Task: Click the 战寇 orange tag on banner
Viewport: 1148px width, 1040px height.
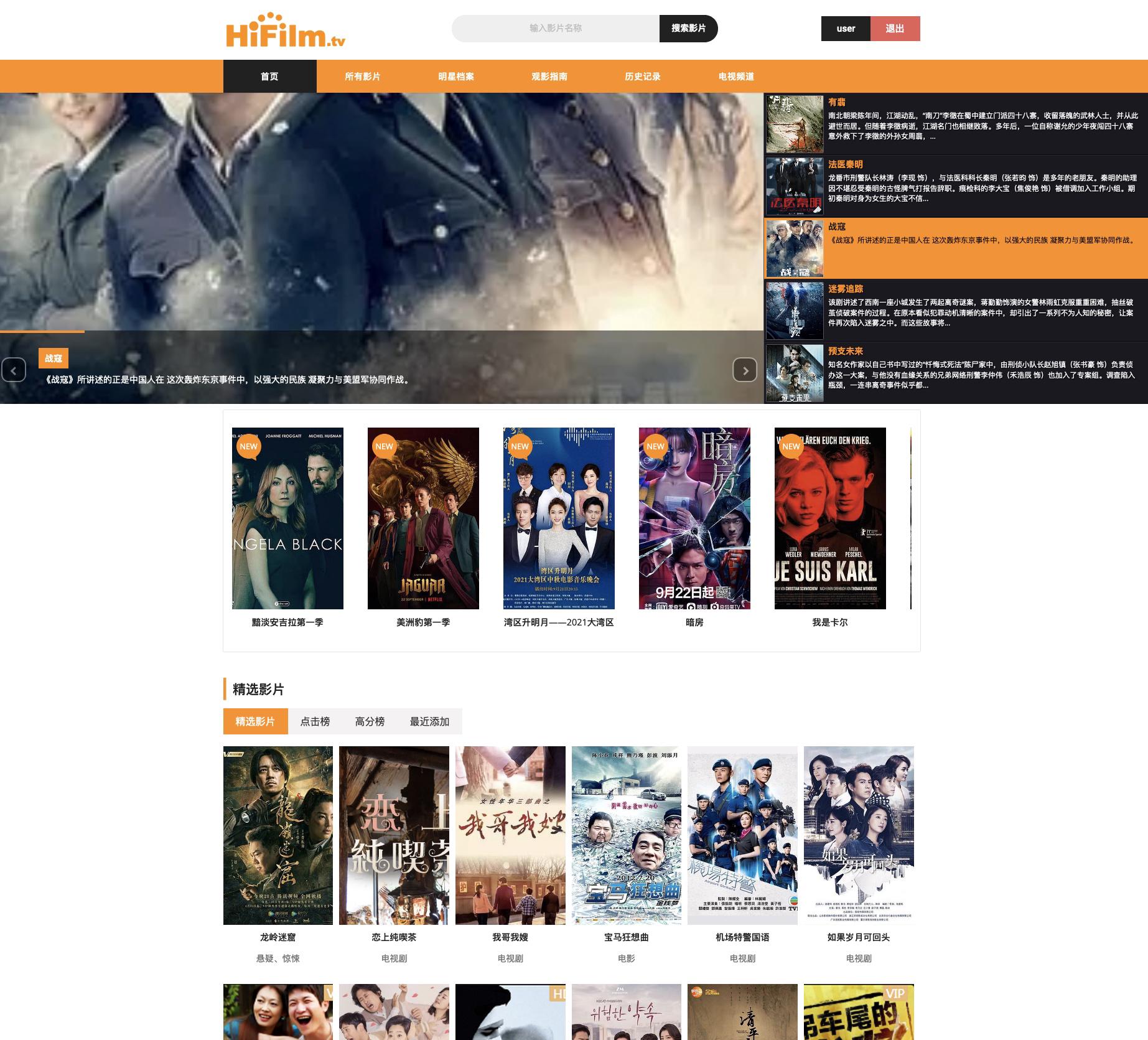Action: pyautogui.click(x=54, y=358)
